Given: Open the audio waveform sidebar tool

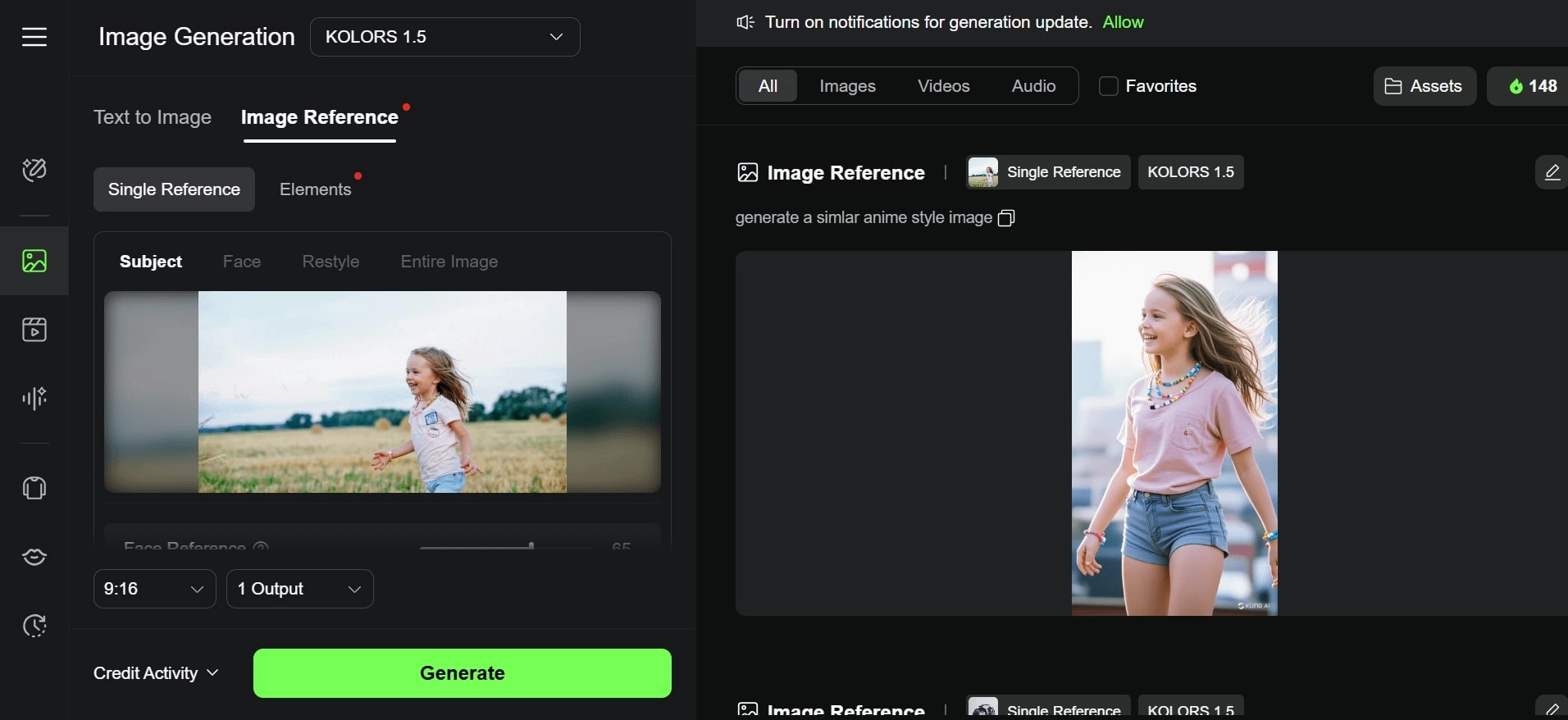Looking at the screenshot, I should click(34, 399).
